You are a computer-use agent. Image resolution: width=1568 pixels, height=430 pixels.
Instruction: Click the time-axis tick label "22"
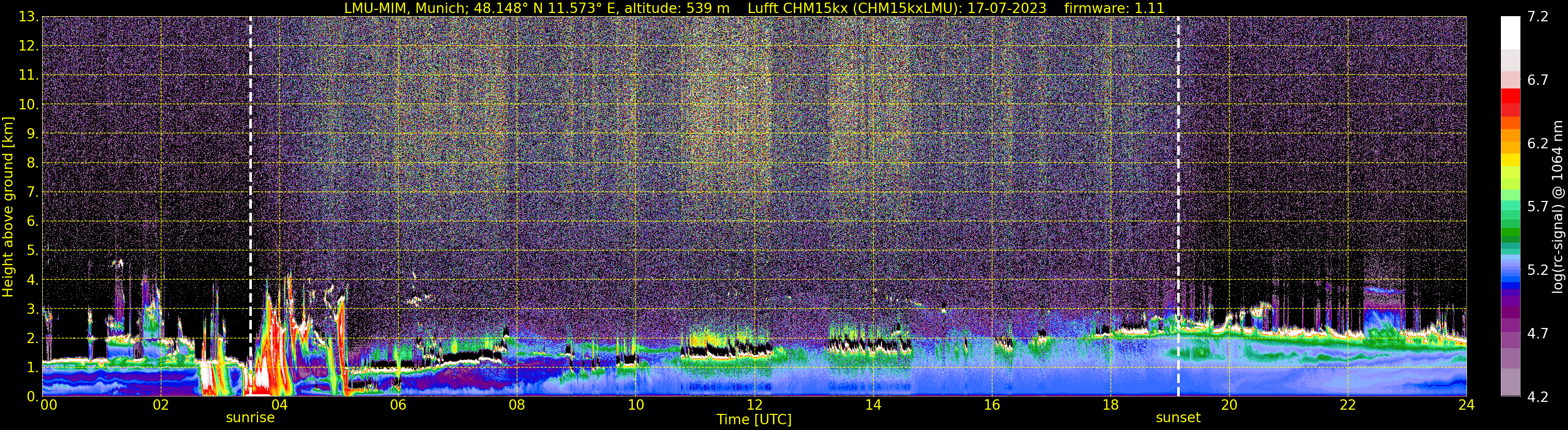pos(1348,405)
